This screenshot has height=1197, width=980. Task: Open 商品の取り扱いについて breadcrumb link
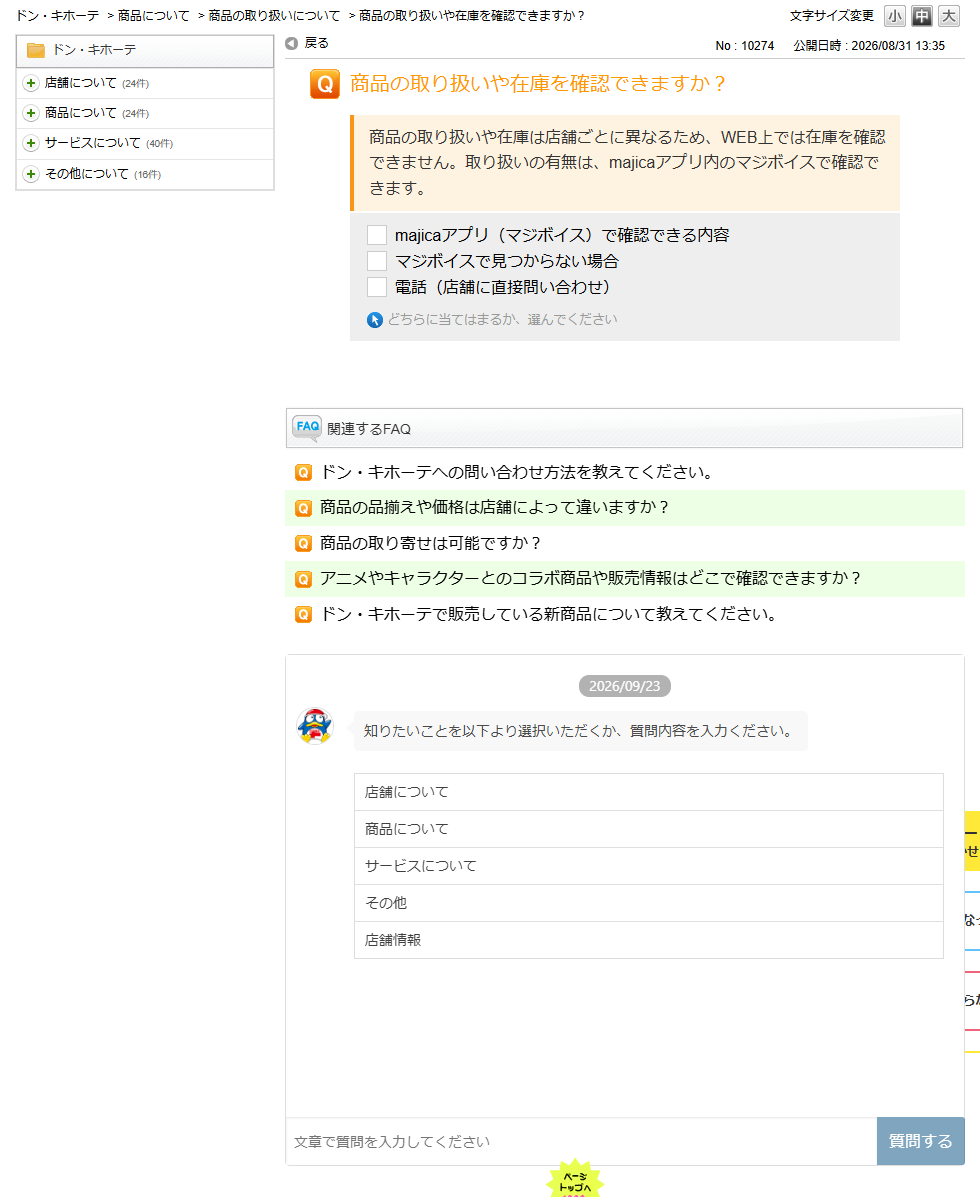tap(274, 16)
